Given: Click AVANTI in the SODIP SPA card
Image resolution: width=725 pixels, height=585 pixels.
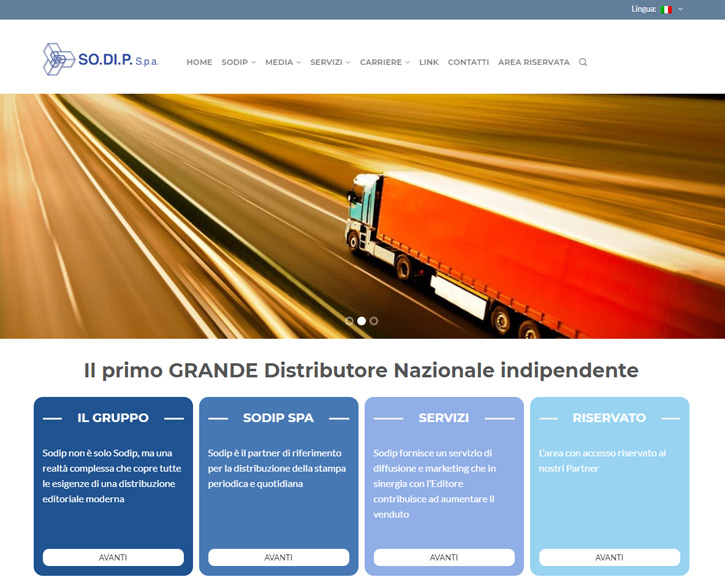Looking at the screenshot, I should coord(279,557).
